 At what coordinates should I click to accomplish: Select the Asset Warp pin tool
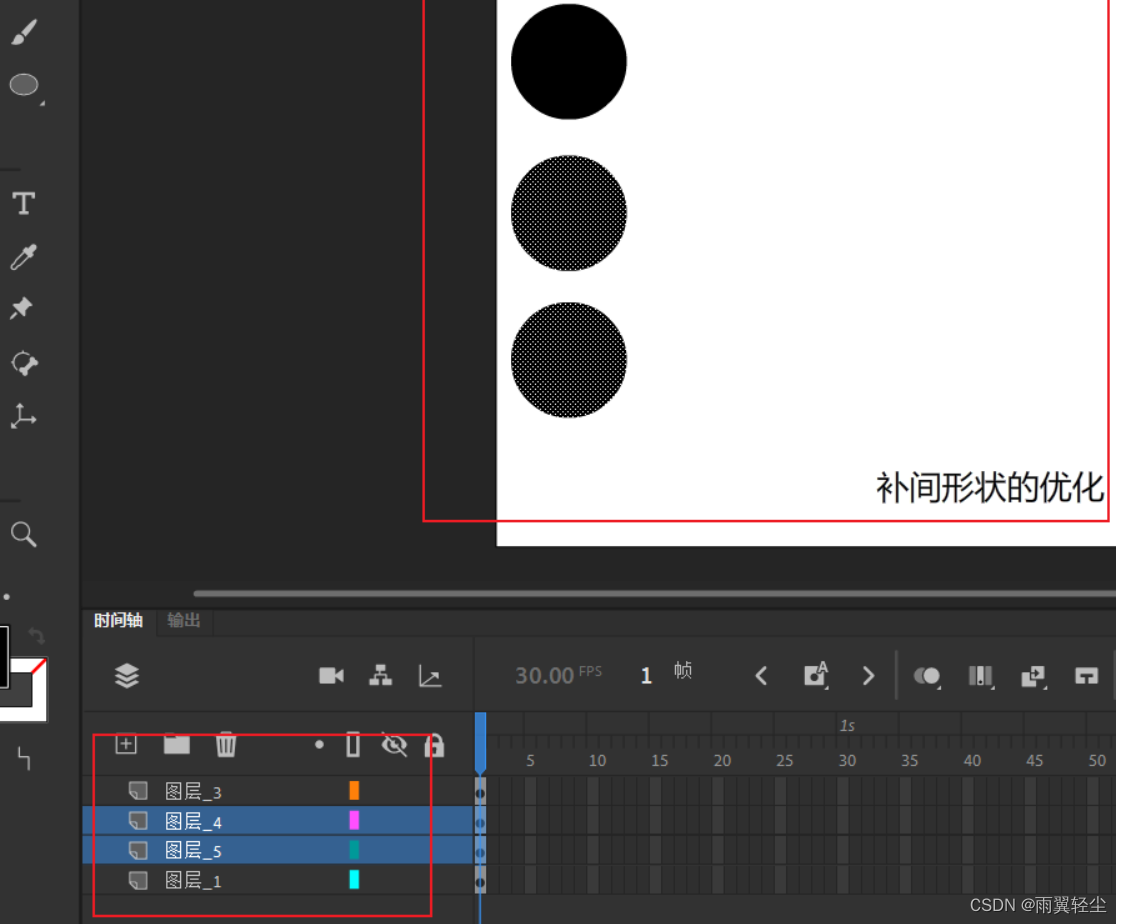(x=21, y=308)
